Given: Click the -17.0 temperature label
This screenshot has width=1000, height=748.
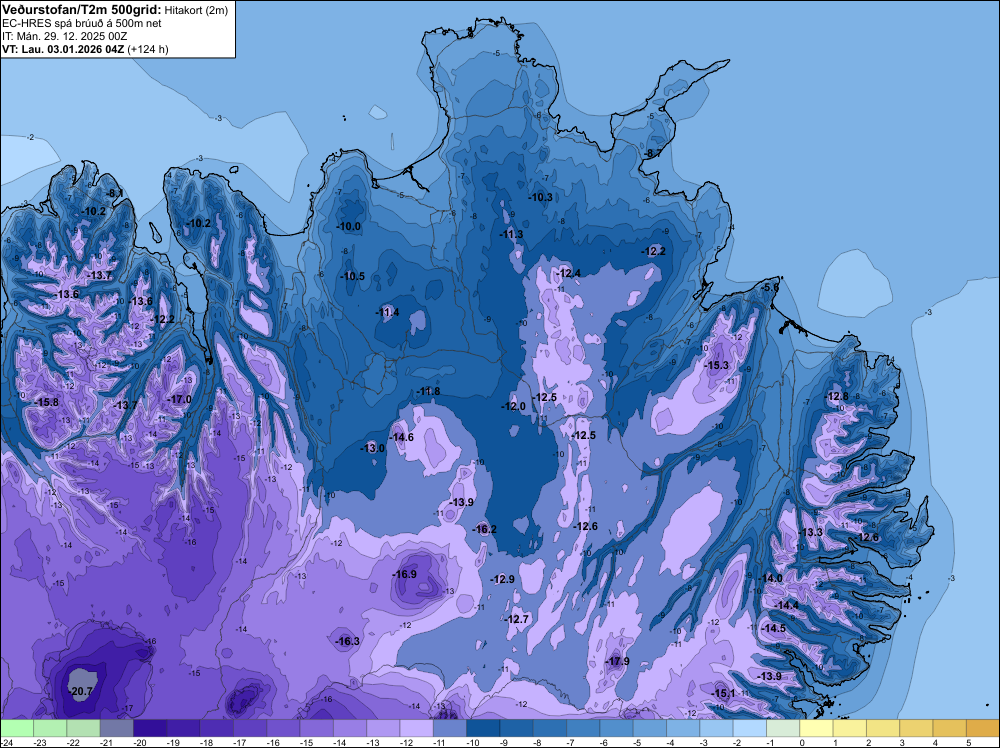Looking at the screenshot, I should click(179, 399).
